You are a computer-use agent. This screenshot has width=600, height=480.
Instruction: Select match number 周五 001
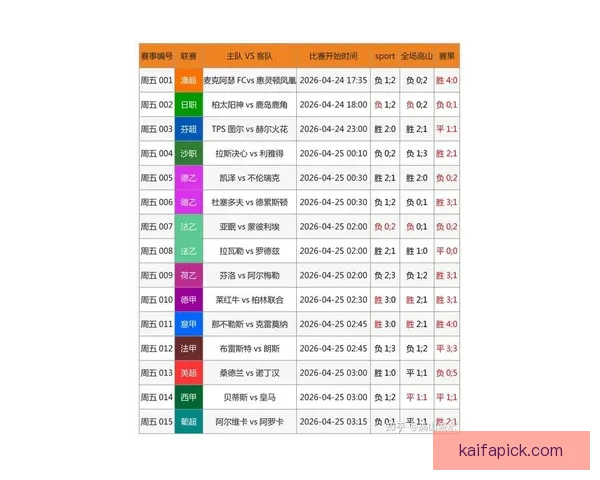(157, 80)
